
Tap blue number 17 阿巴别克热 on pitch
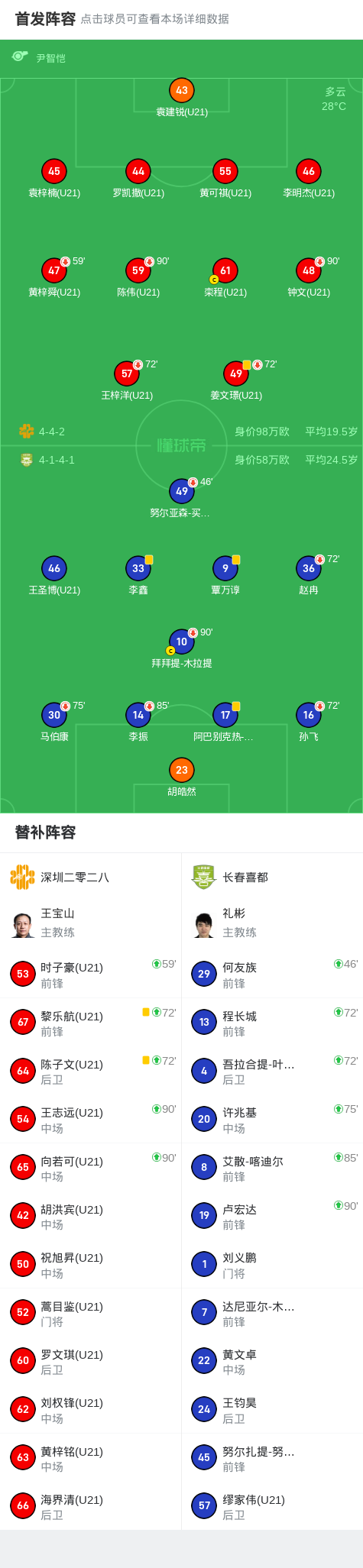225,715
